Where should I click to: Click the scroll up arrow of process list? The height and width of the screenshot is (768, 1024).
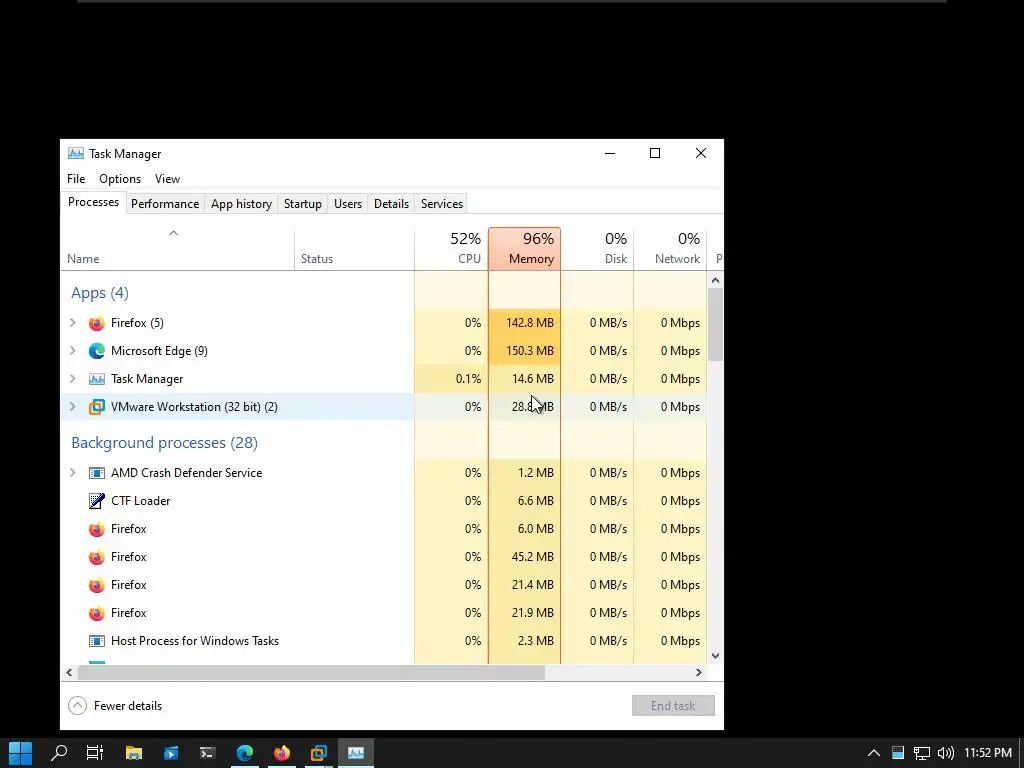pyautogui.click(x=715, y=280)
